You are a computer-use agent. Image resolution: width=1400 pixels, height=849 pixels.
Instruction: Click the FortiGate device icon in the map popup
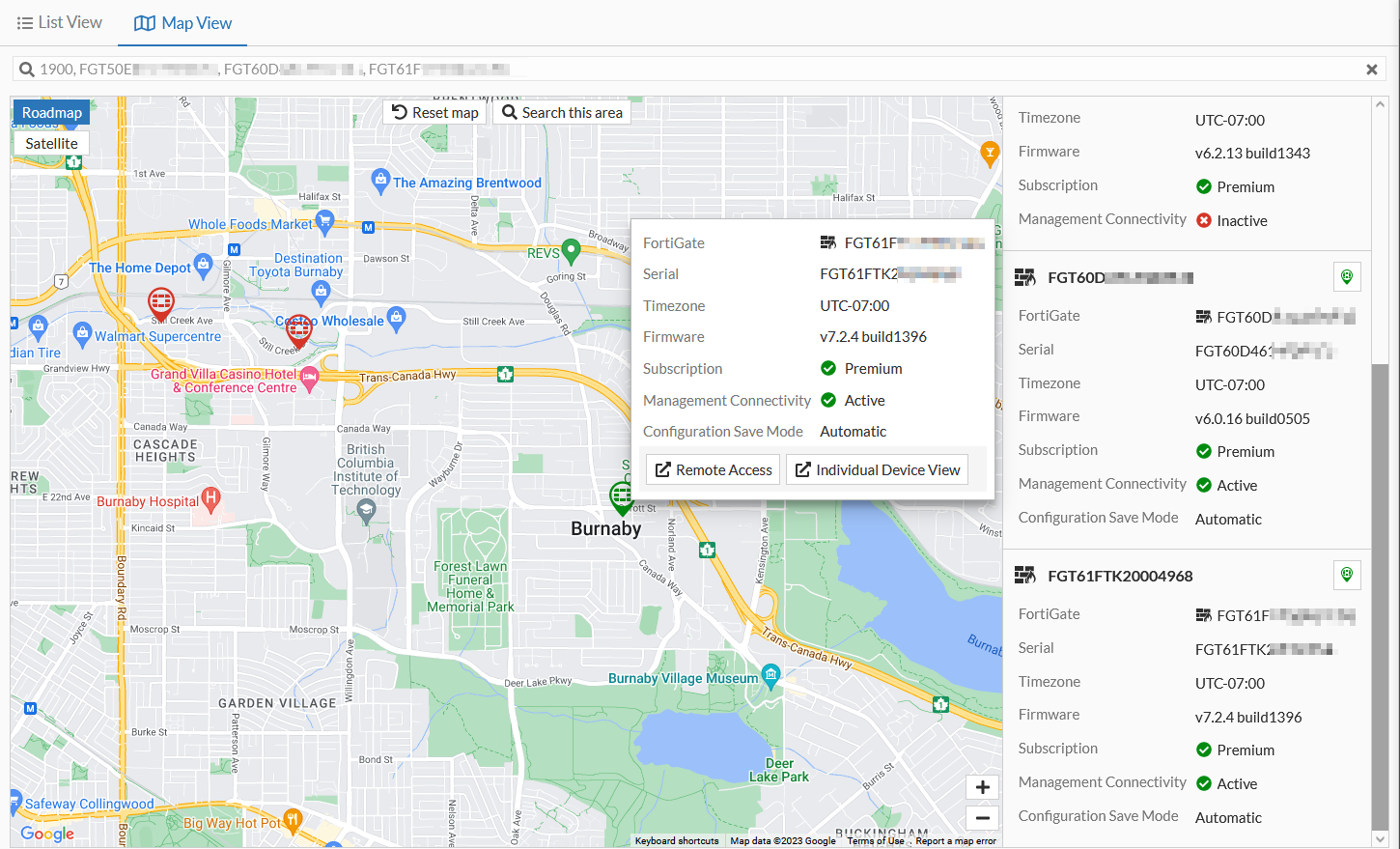point(827,242)
